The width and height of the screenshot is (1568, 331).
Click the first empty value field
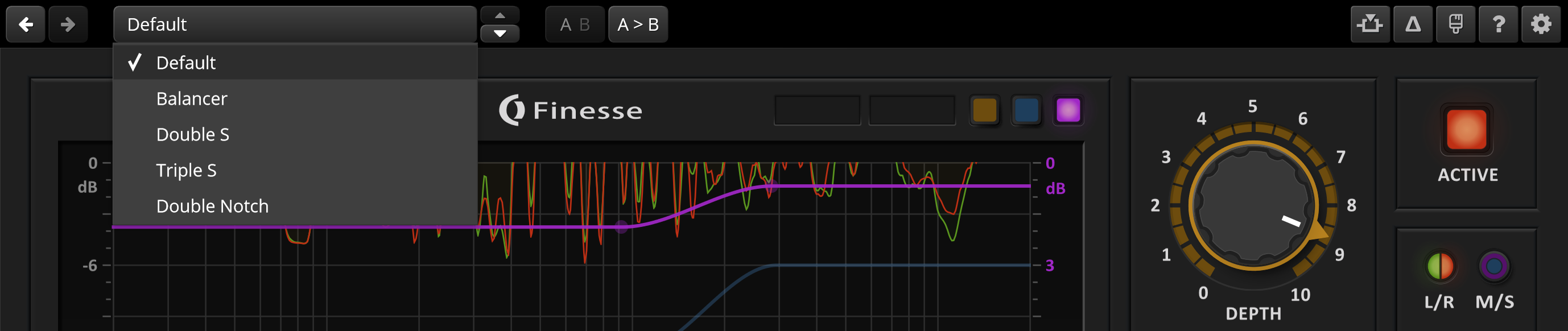(x=817, y=111)
